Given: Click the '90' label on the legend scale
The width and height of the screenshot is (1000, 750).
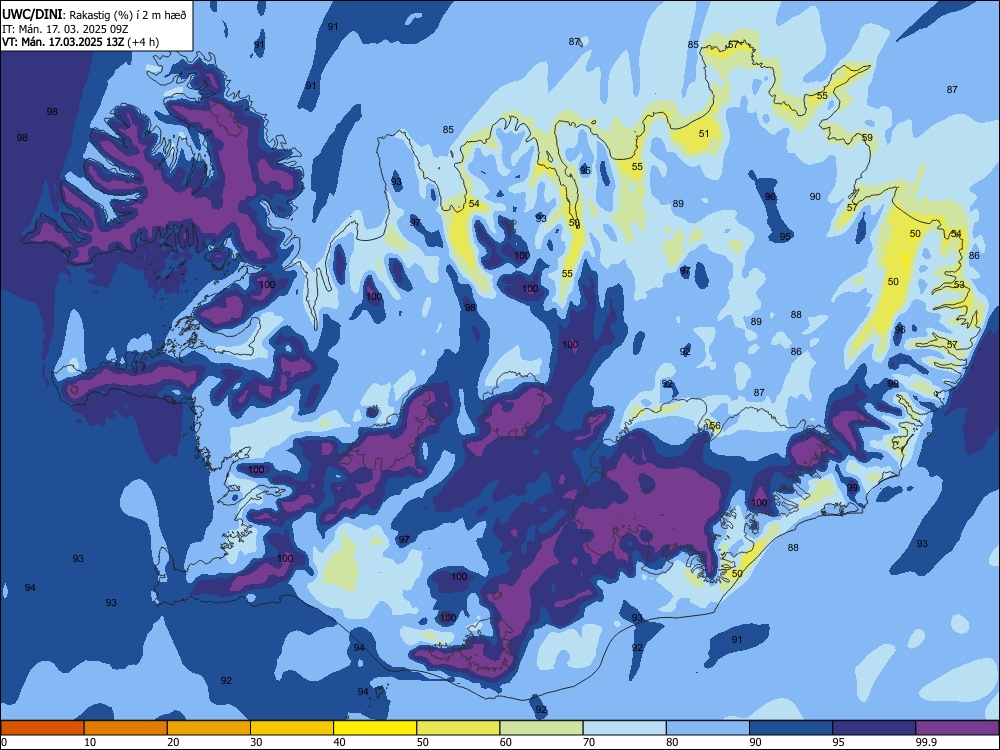Looking at the screenshot, I should pos(755,742).
